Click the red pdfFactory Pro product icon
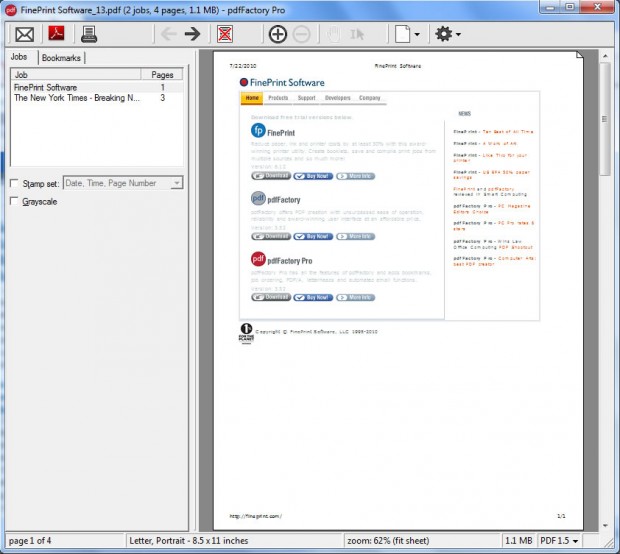Image resolution: width=620 pixels, height=554 pixels. (x=258, y=259)
